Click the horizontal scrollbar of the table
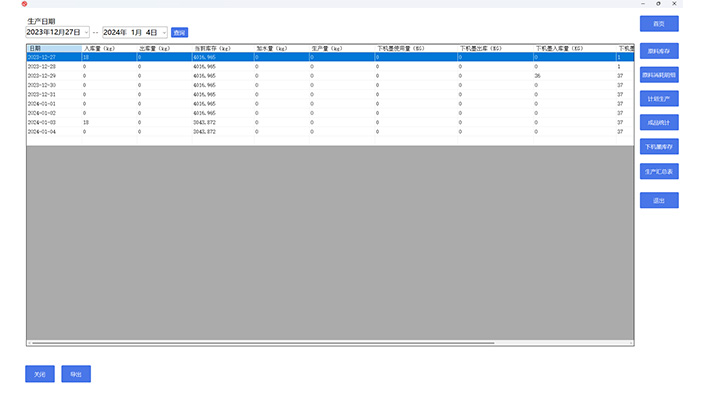 263,343
